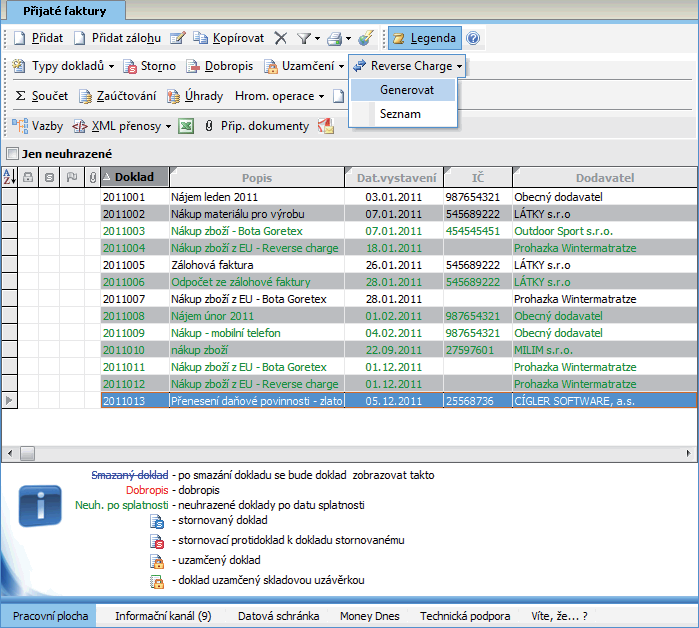Choose Seznam in the Reverse Charge menu

click(x=400, y=114)
